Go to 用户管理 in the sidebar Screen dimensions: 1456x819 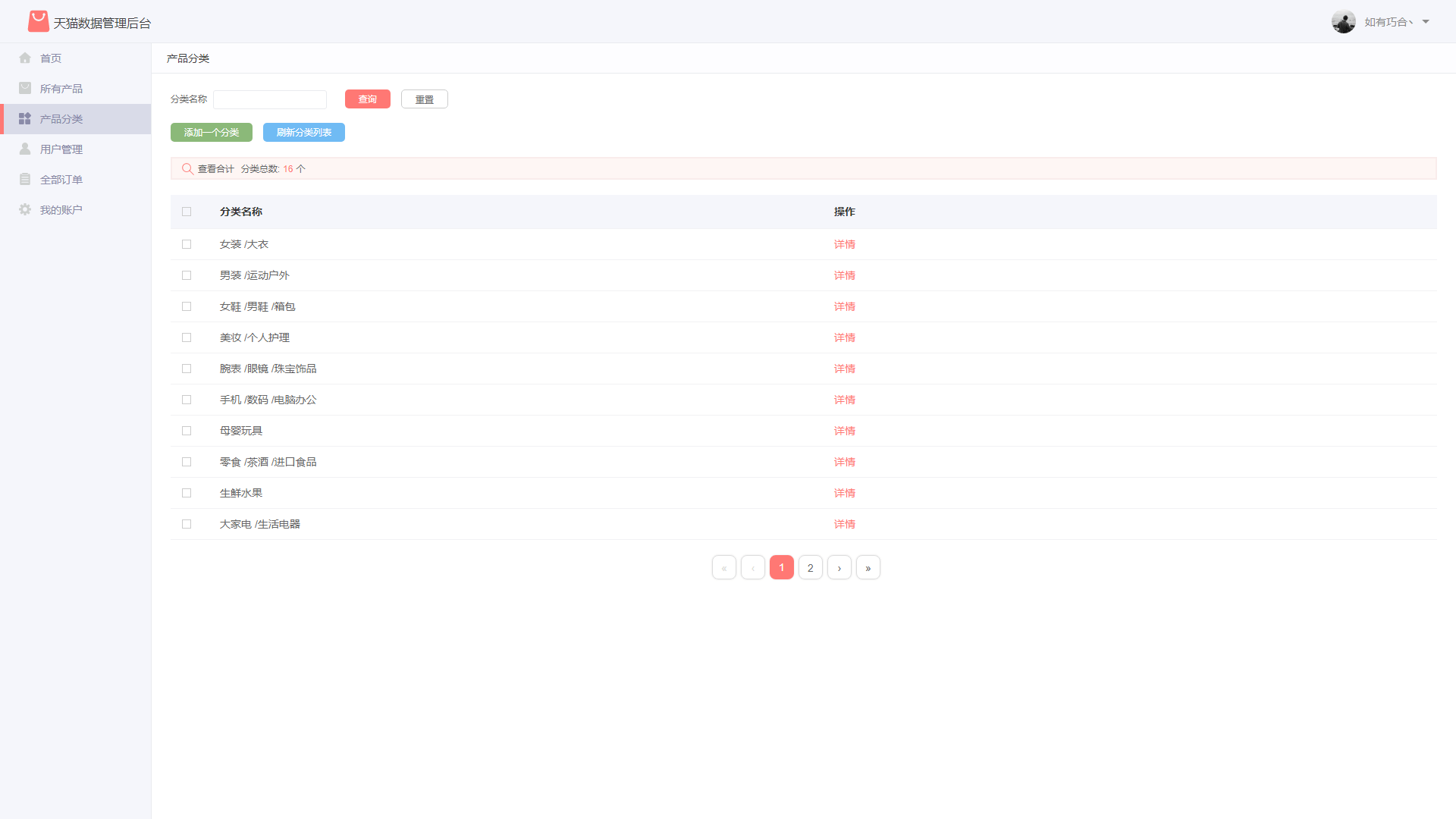coord(76,149)
